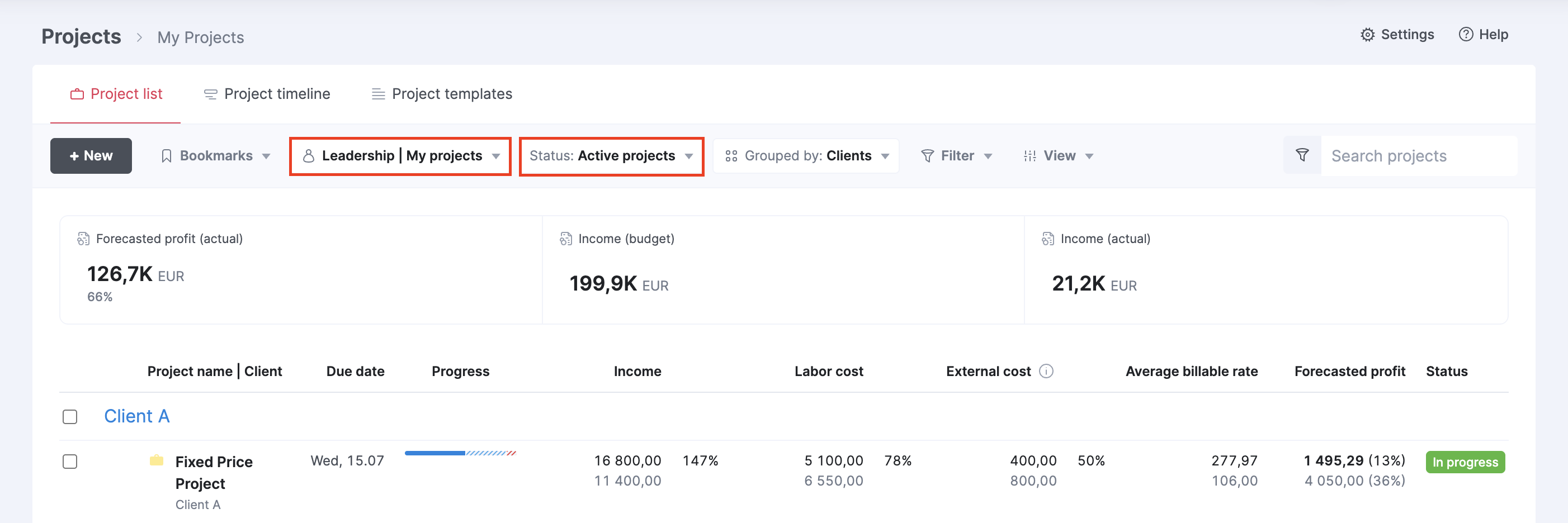
Task: Click the briefcase icon on Project list tab
Action: point(77,94)
